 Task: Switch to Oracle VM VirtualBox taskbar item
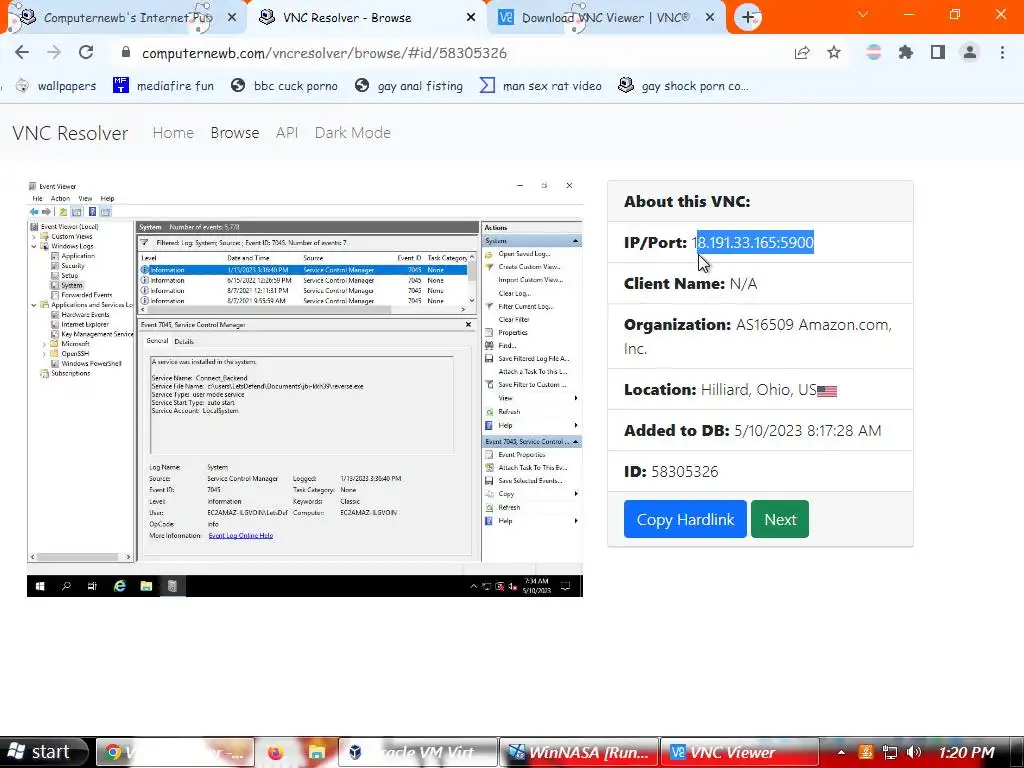pos(419,752)
